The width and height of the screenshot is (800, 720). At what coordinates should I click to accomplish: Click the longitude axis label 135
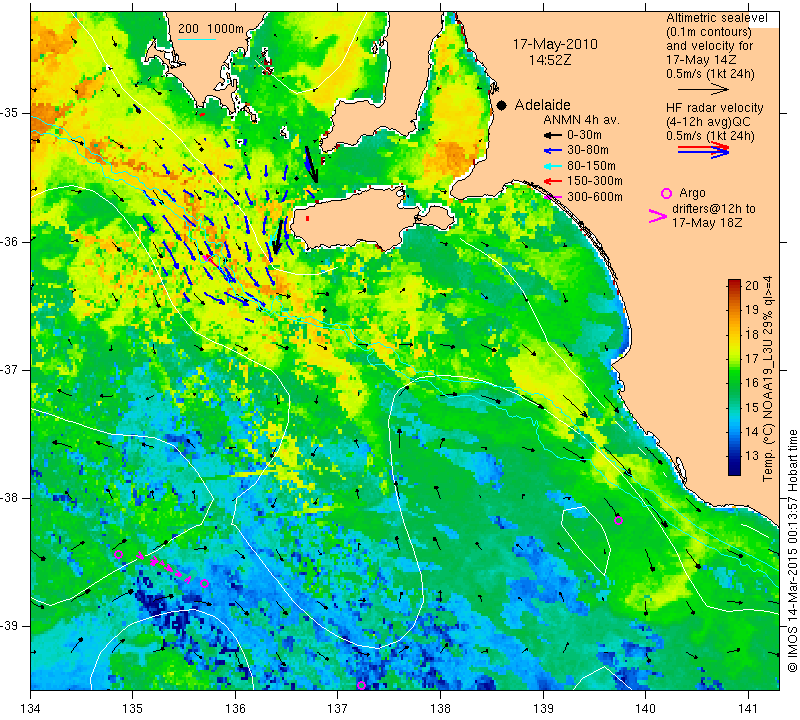(133, 709)
